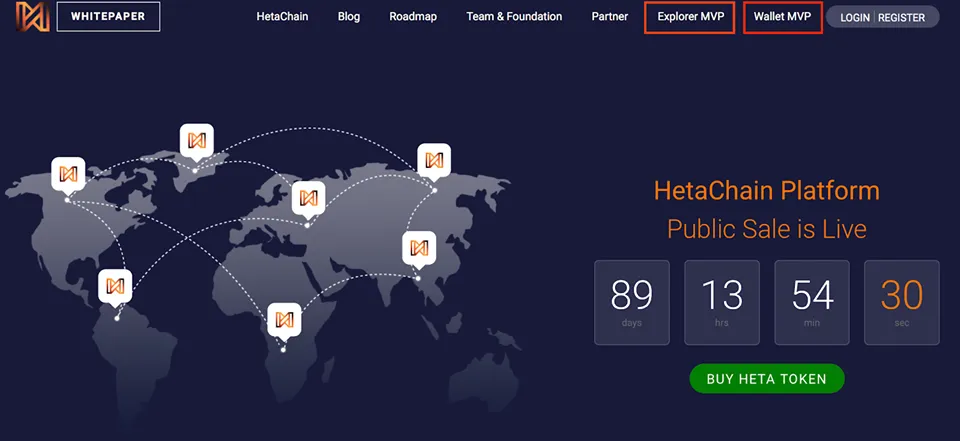
Task: Open the HetaChain menu item
Action: (x=282, y=17)
